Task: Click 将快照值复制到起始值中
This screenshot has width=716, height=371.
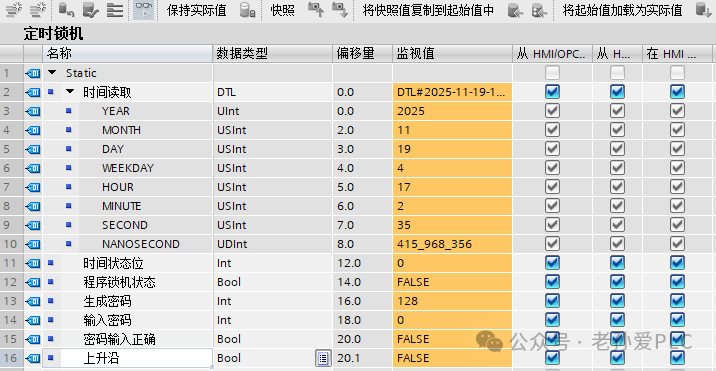Action: [428, 10]
